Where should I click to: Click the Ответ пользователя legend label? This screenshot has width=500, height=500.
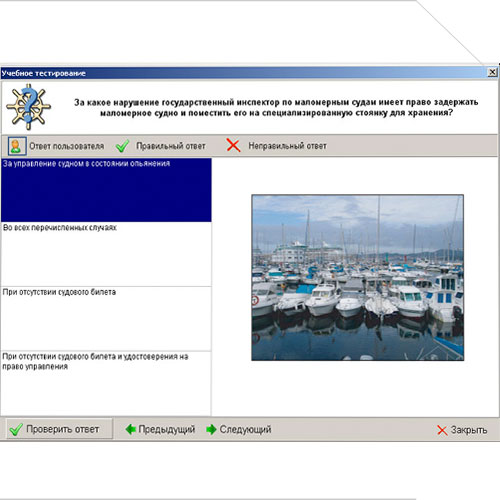[67, 146]
